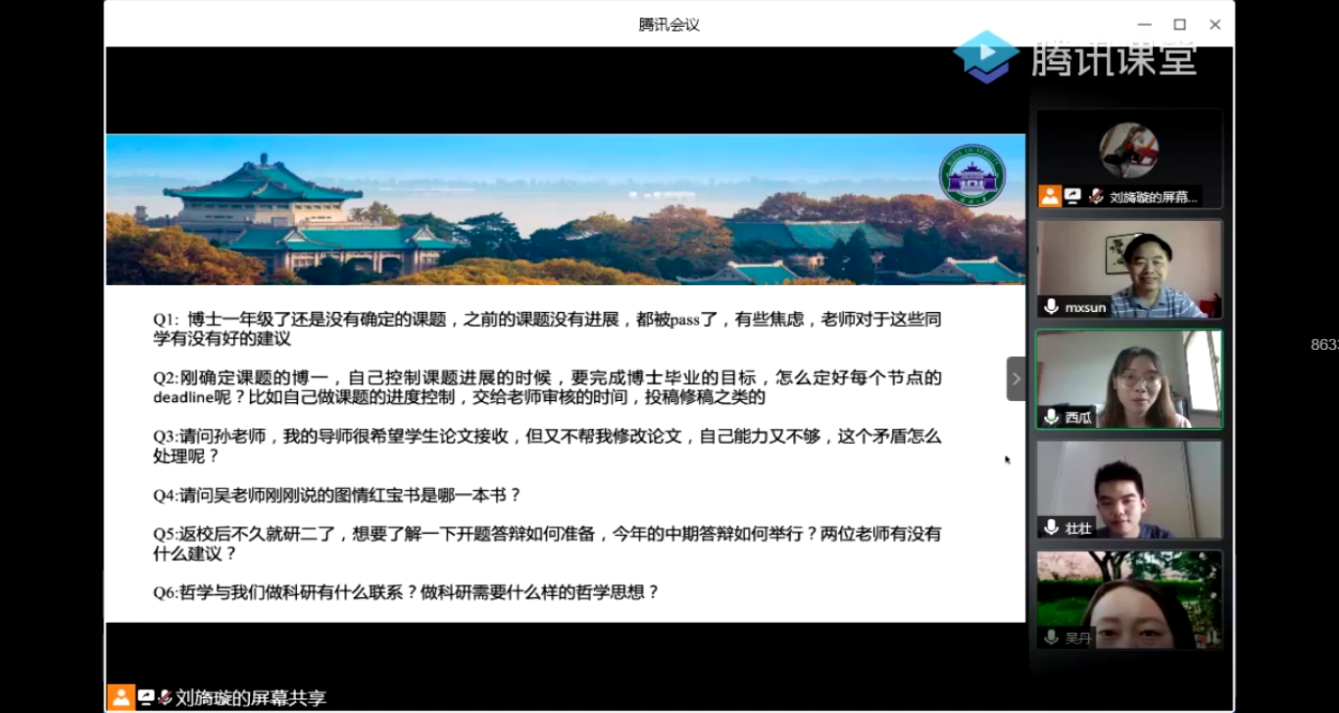Screen dimensions: 1339x713
Task: Click the 腾讯课堂 logo watermark
Action: tap(1076, 56)
